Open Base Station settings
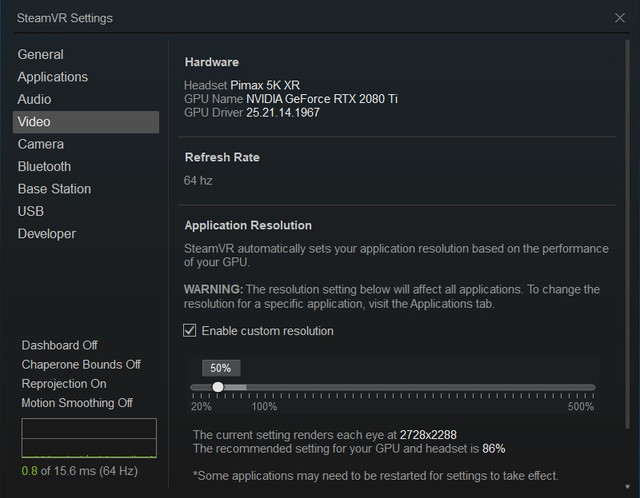Image resolution: width=640 pixels, height=498 pixels. 54,189
